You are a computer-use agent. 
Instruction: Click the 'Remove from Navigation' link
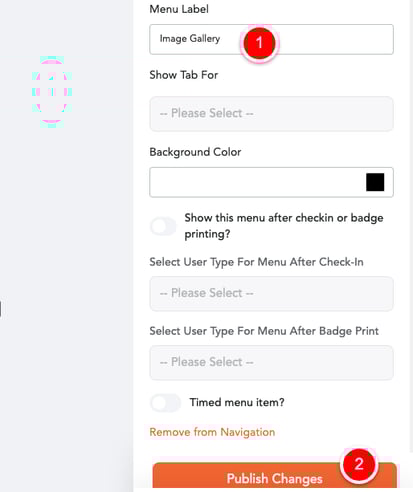(212, 432)
